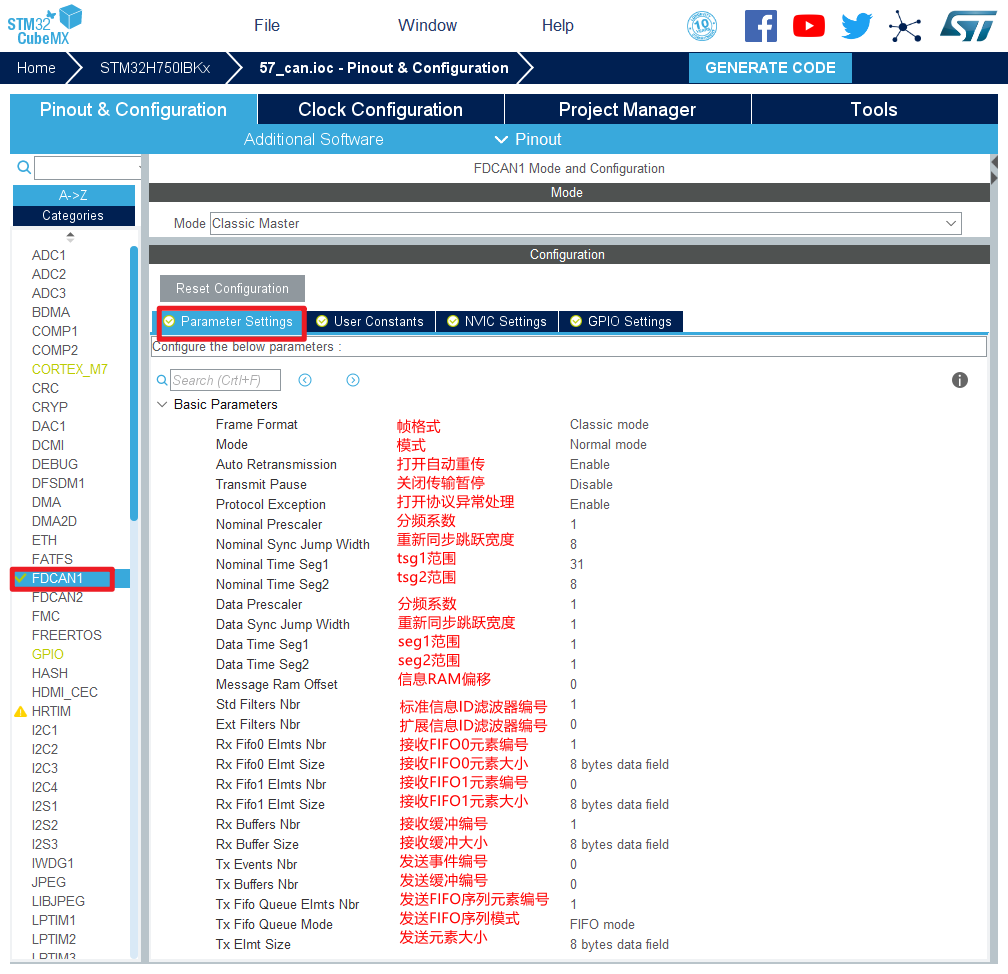This screenshot has width=1008, height=974.
Task: Go to previous search result arrow
Action: [305, 380]
